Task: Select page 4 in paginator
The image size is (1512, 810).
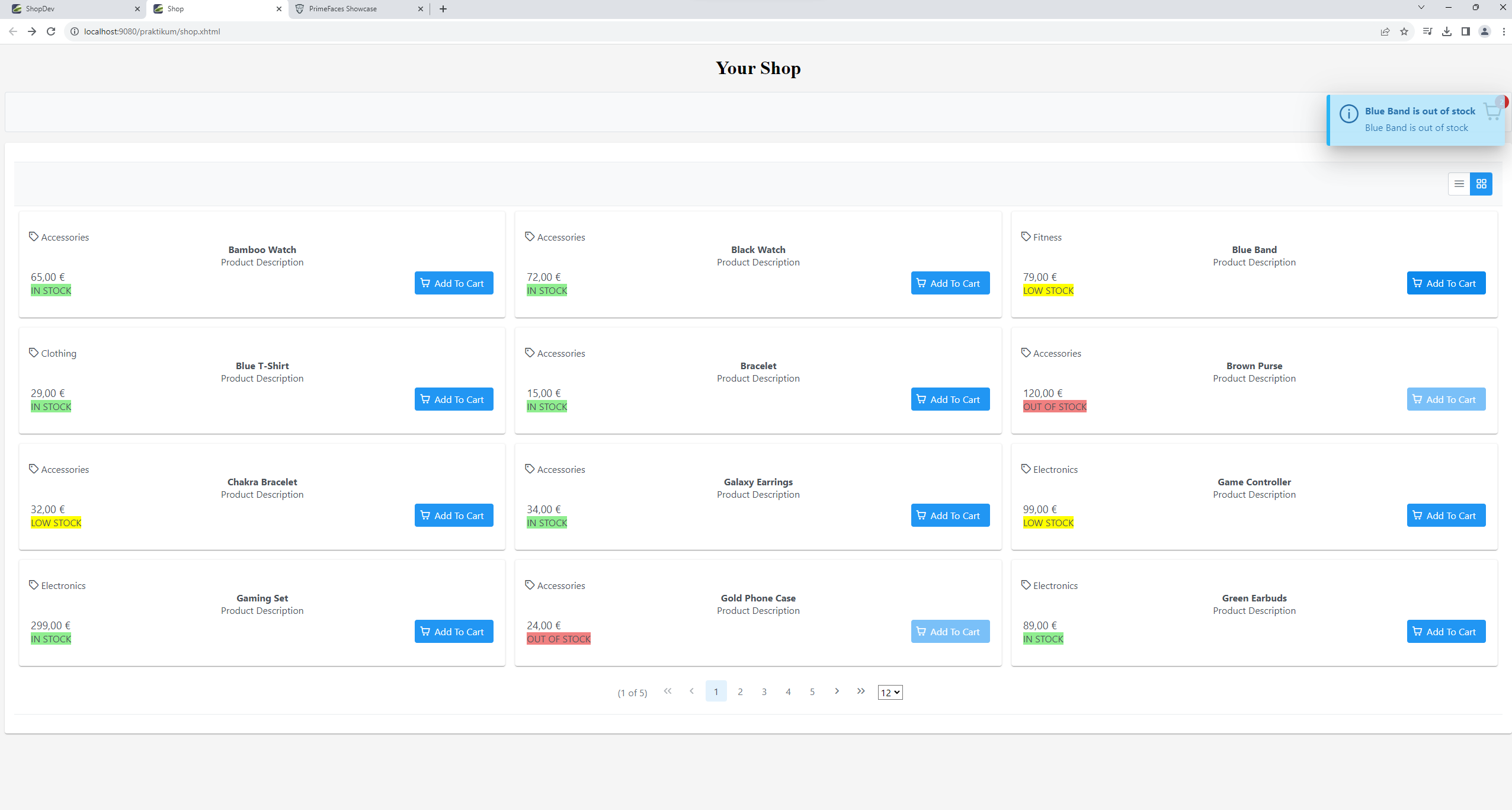Action: click(788, 691)
